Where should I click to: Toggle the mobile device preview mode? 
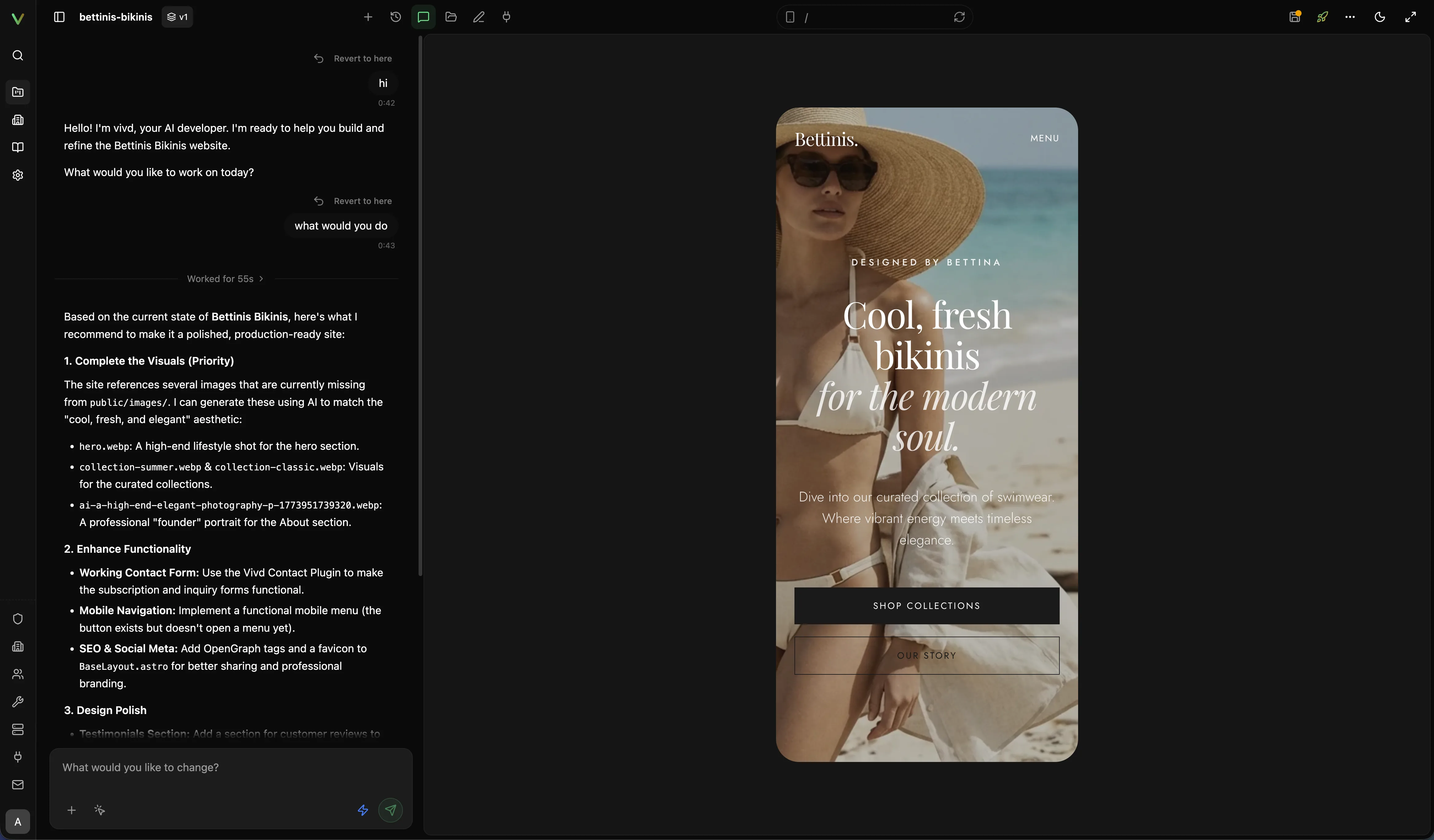point(790,17)
